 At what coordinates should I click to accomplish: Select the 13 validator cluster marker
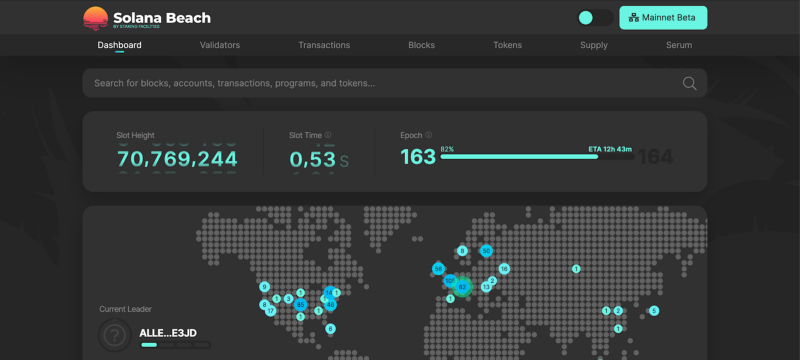(486, 287)
